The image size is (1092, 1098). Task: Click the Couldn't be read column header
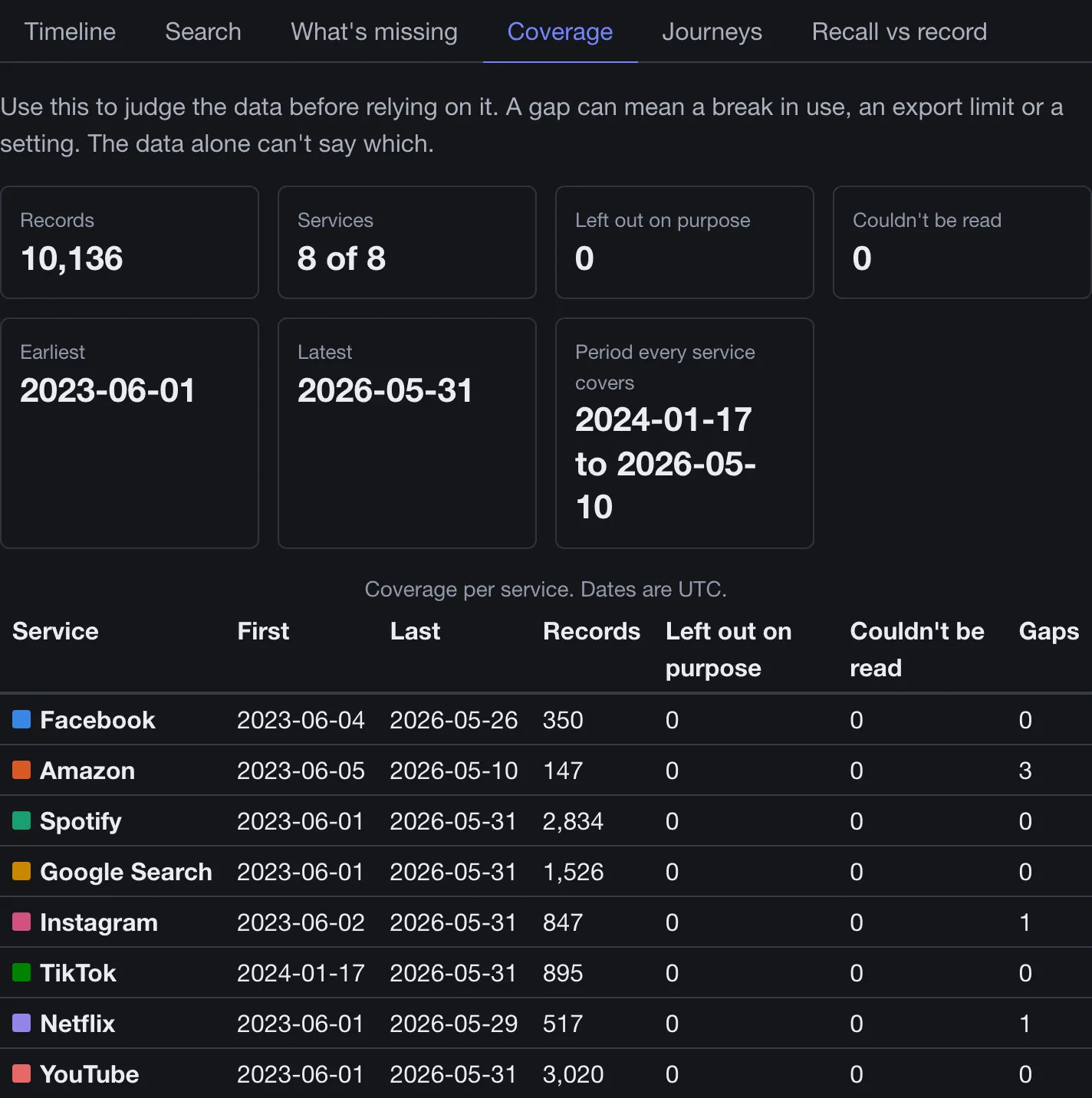point(917,649)
